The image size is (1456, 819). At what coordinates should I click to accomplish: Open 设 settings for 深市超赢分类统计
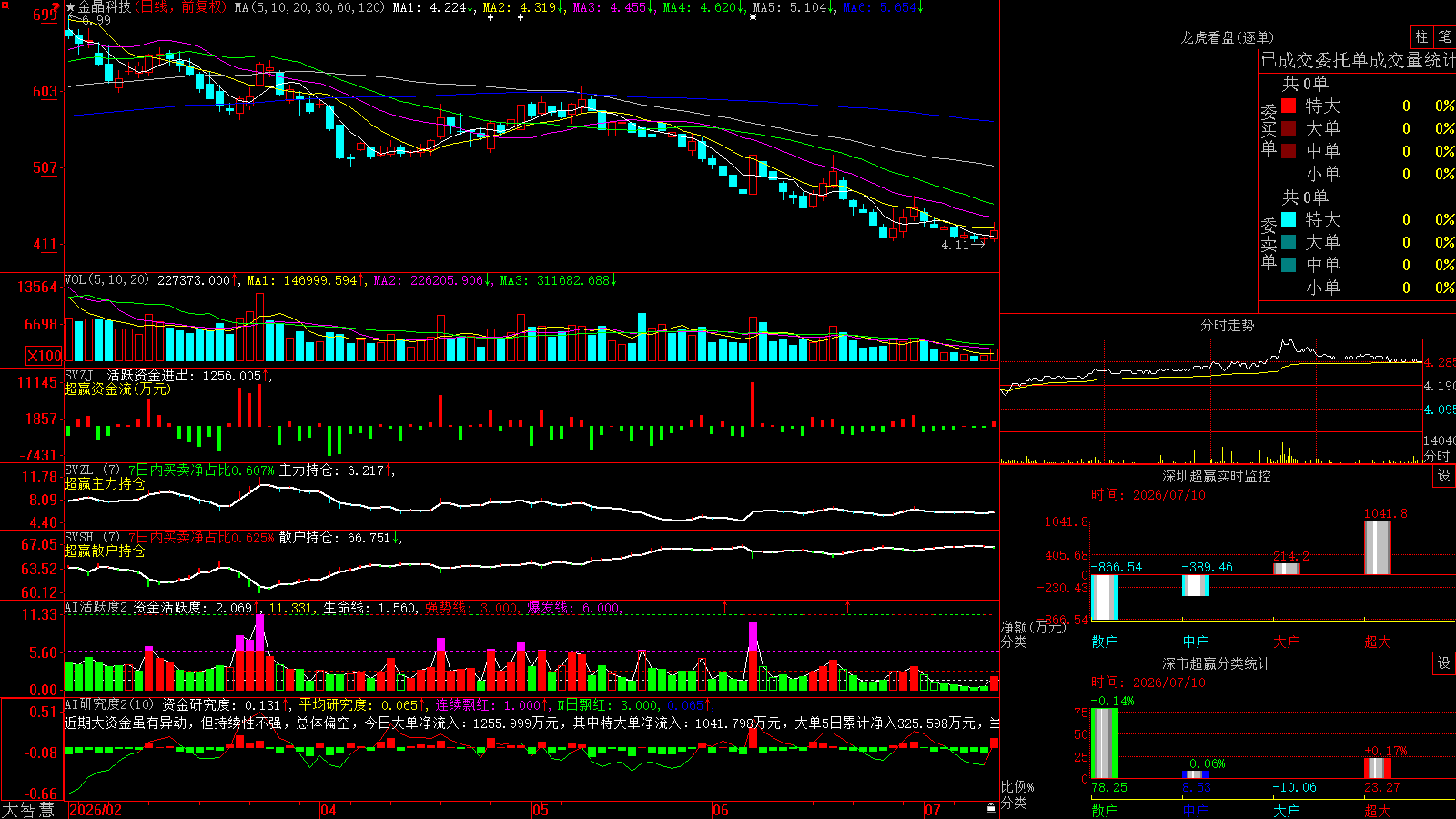(x=1443, y=663)
